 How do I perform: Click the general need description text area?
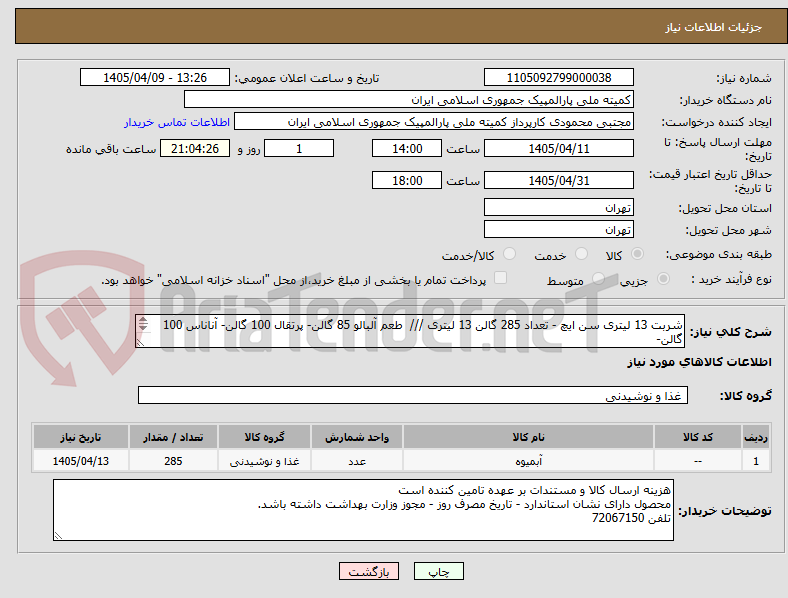pos(410,331)
